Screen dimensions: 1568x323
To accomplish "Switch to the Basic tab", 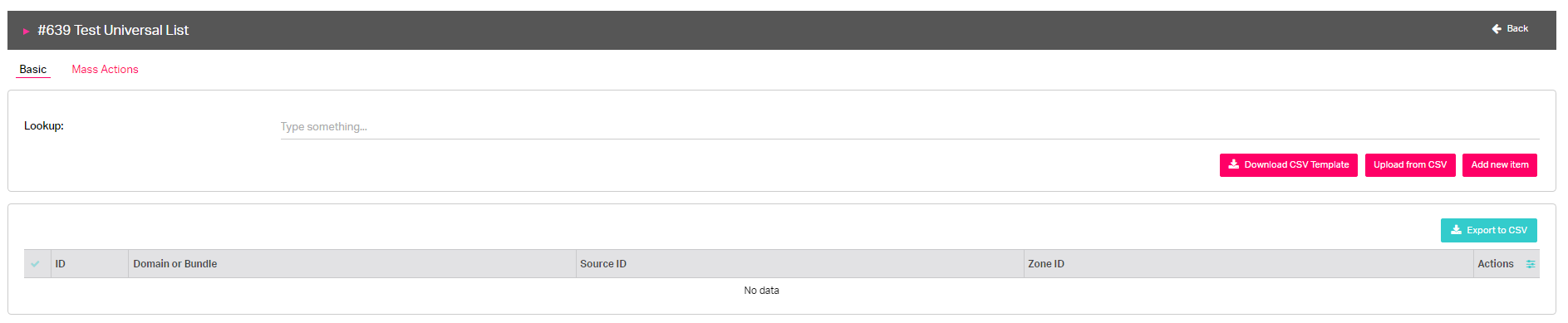I will coord(33,69).
